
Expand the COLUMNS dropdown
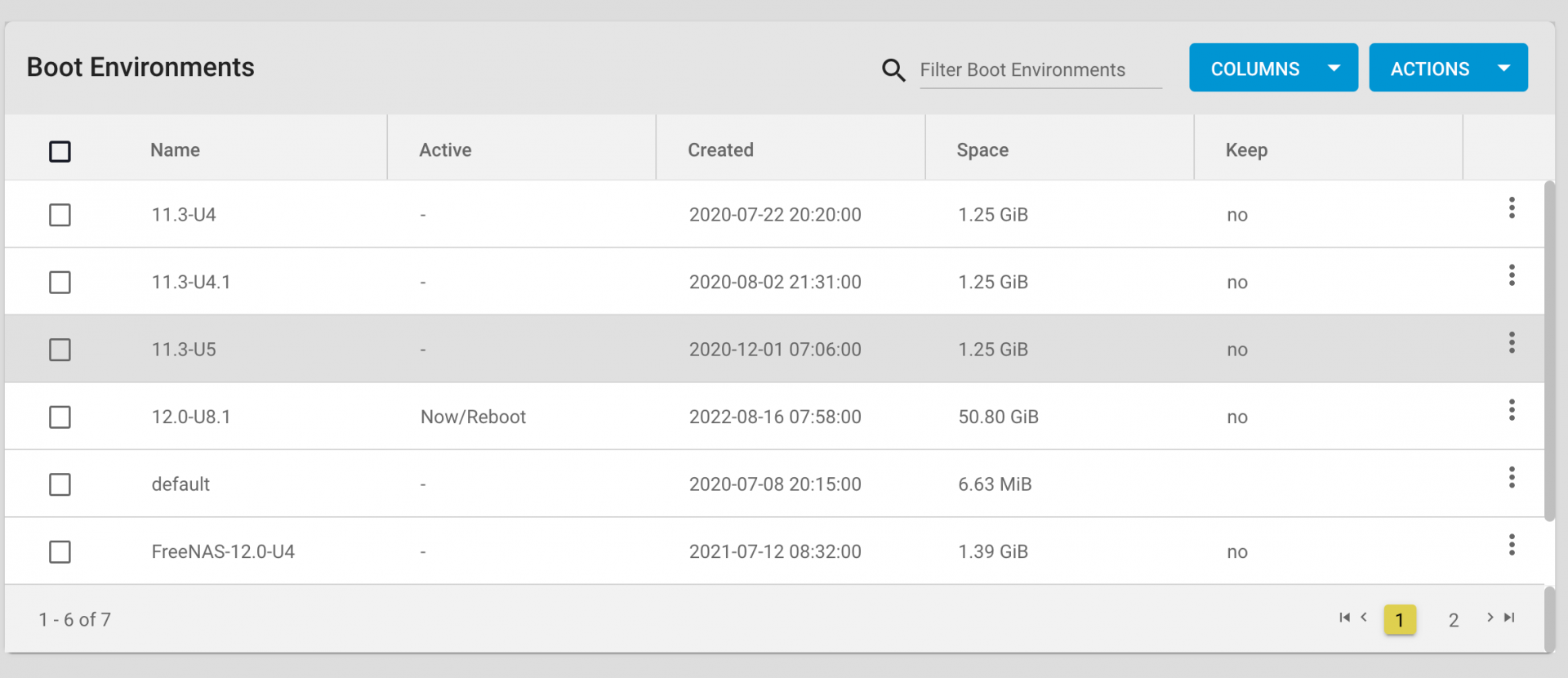pos(1272,68)
